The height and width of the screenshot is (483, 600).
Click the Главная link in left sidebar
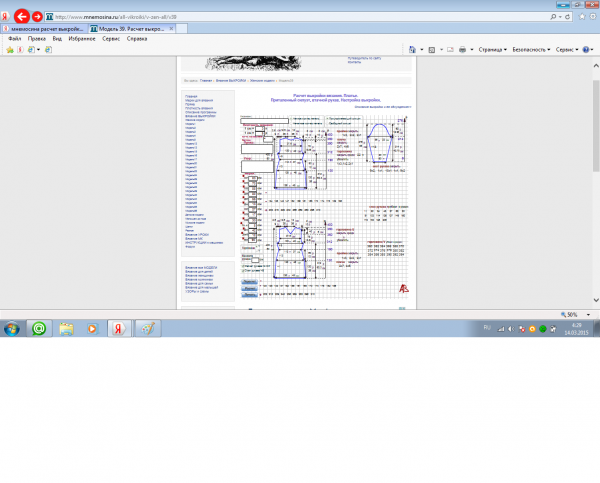pos(191,96)
